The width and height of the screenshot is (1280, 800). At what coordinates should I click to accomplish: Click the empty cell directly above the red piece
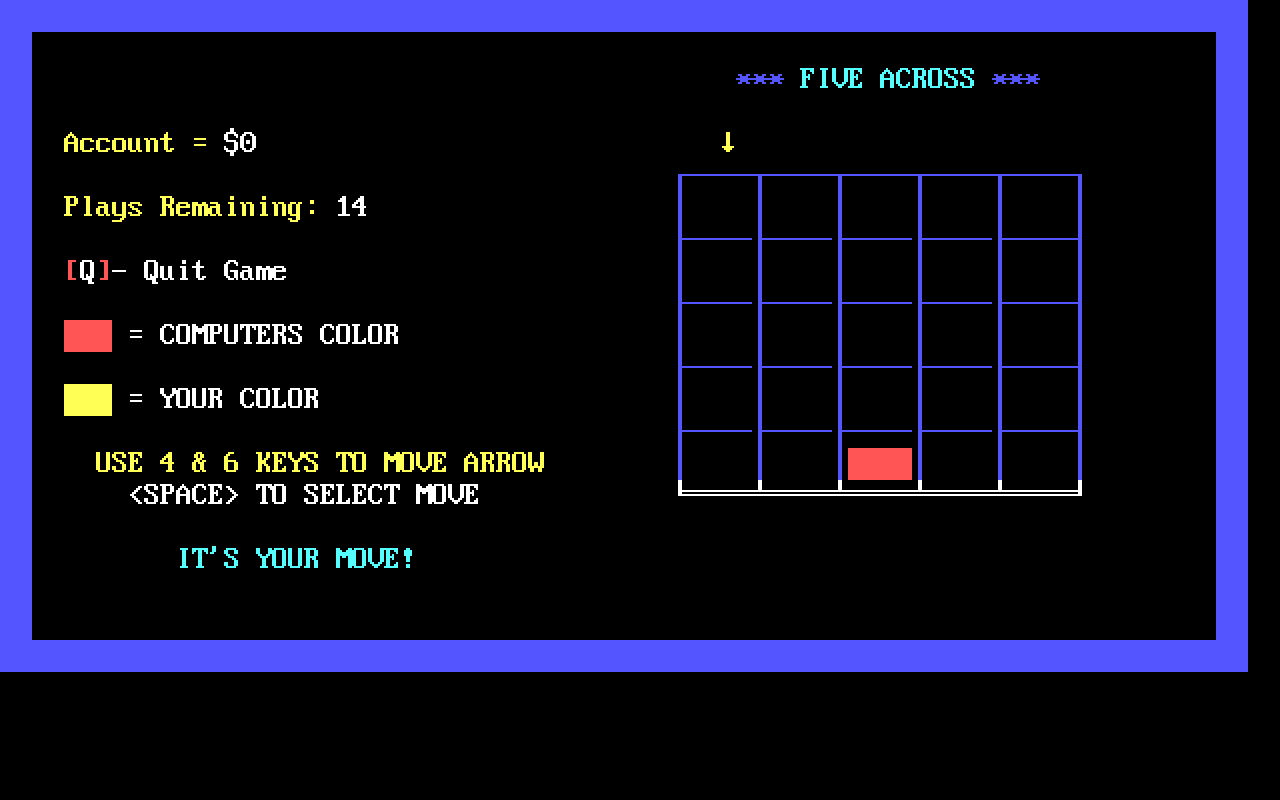[x=879, y=400]
